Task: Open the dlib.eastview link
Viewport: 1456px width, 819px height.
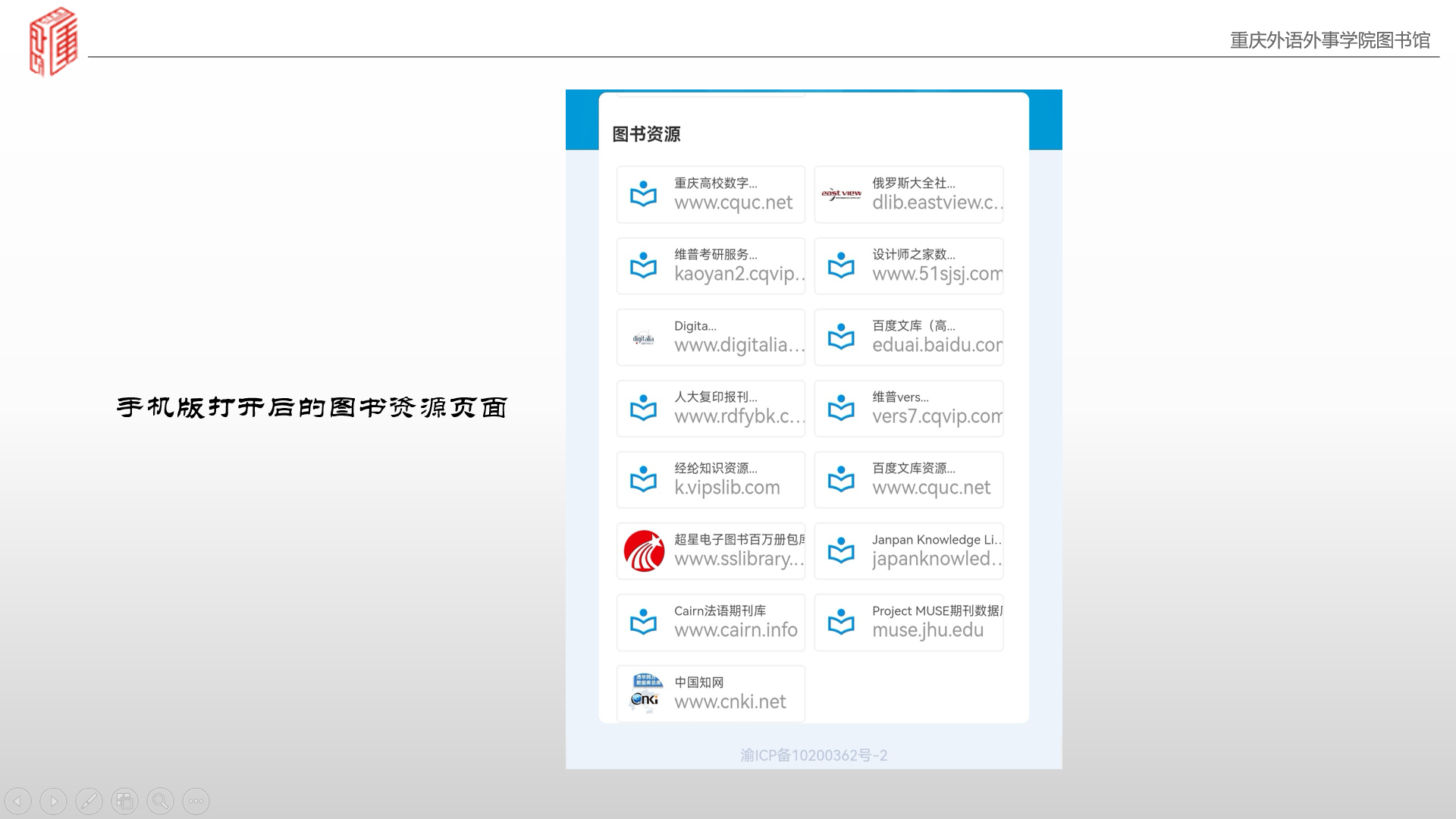Action: 937,202
